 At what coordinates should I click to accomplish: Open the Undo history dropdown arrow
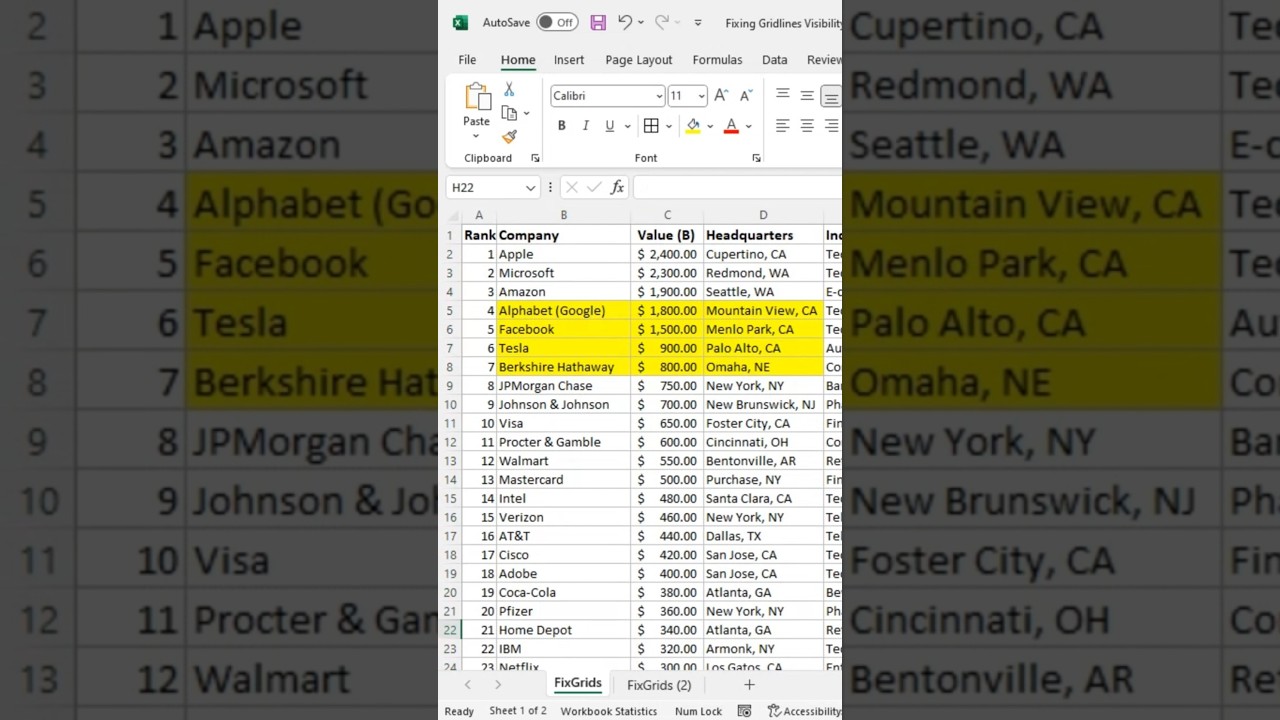pyautogui.click(x=641, y=23)
